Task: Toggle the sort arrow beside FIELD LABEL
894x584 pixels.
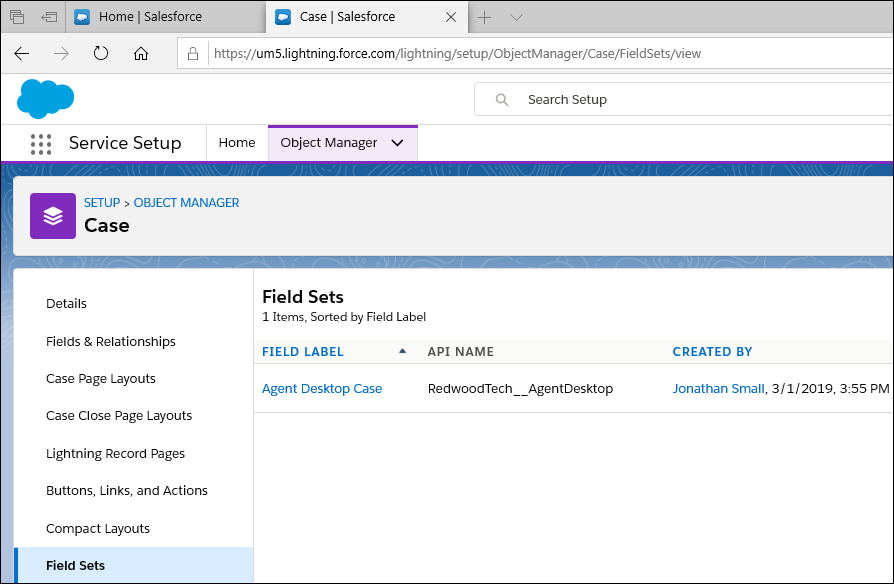Action: coord(403,351)
